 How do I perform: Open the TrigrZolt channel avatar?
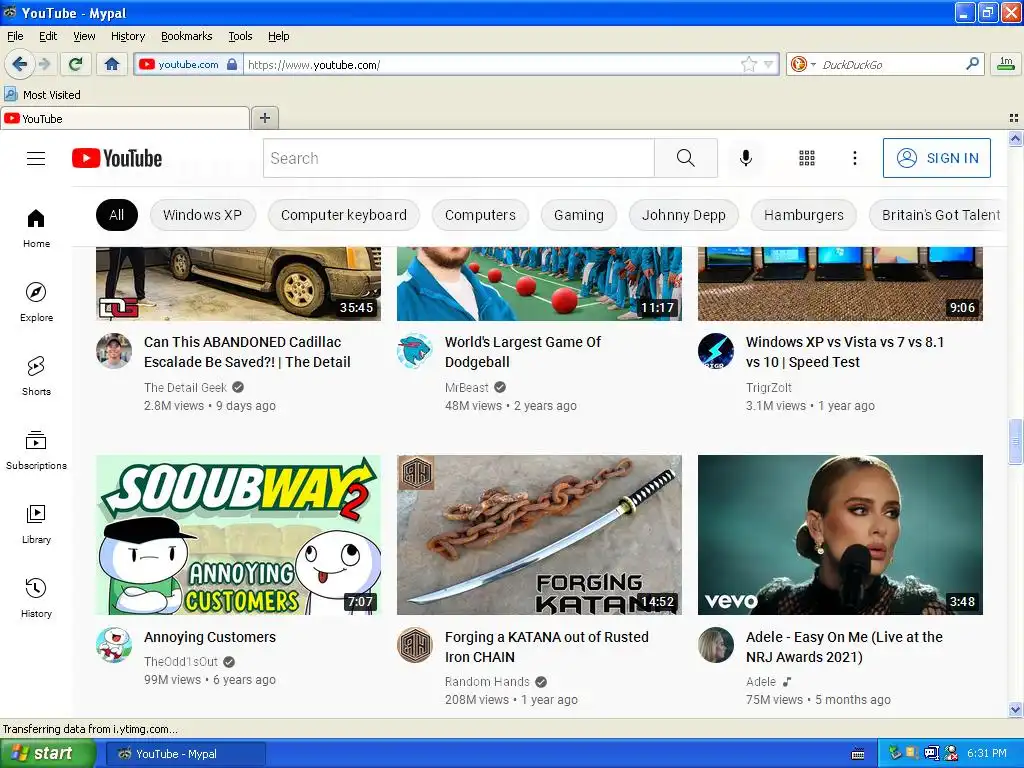[x=716, y=351]
